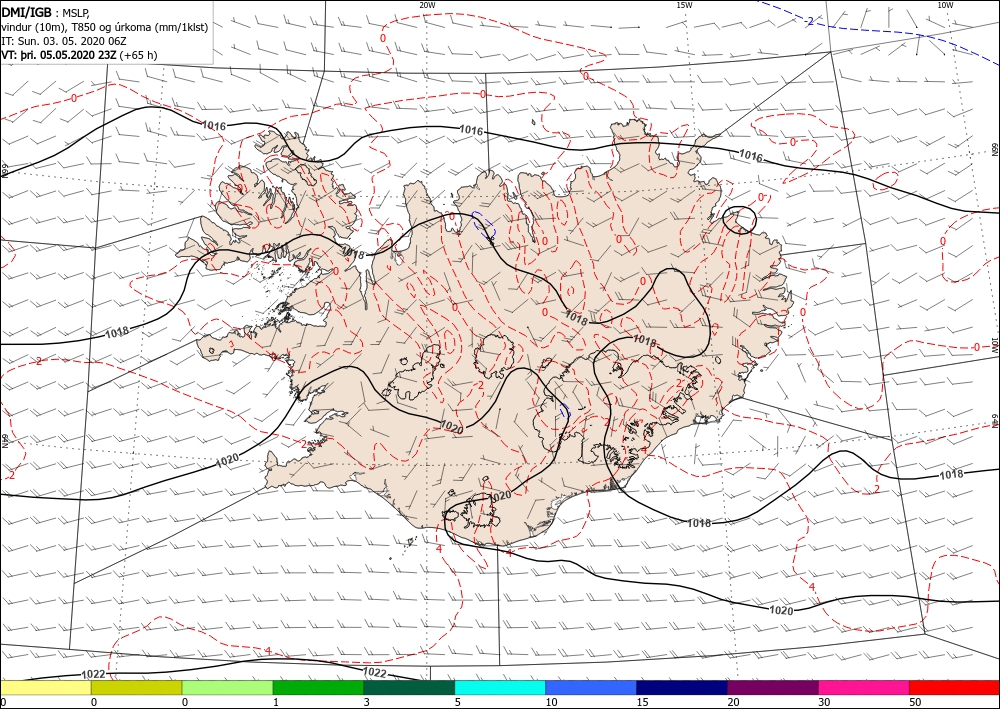Click the scale value '15' under the legend
Image resolution: width=1000 pixels, height=709 pixels.
click(x=642, y=702)
